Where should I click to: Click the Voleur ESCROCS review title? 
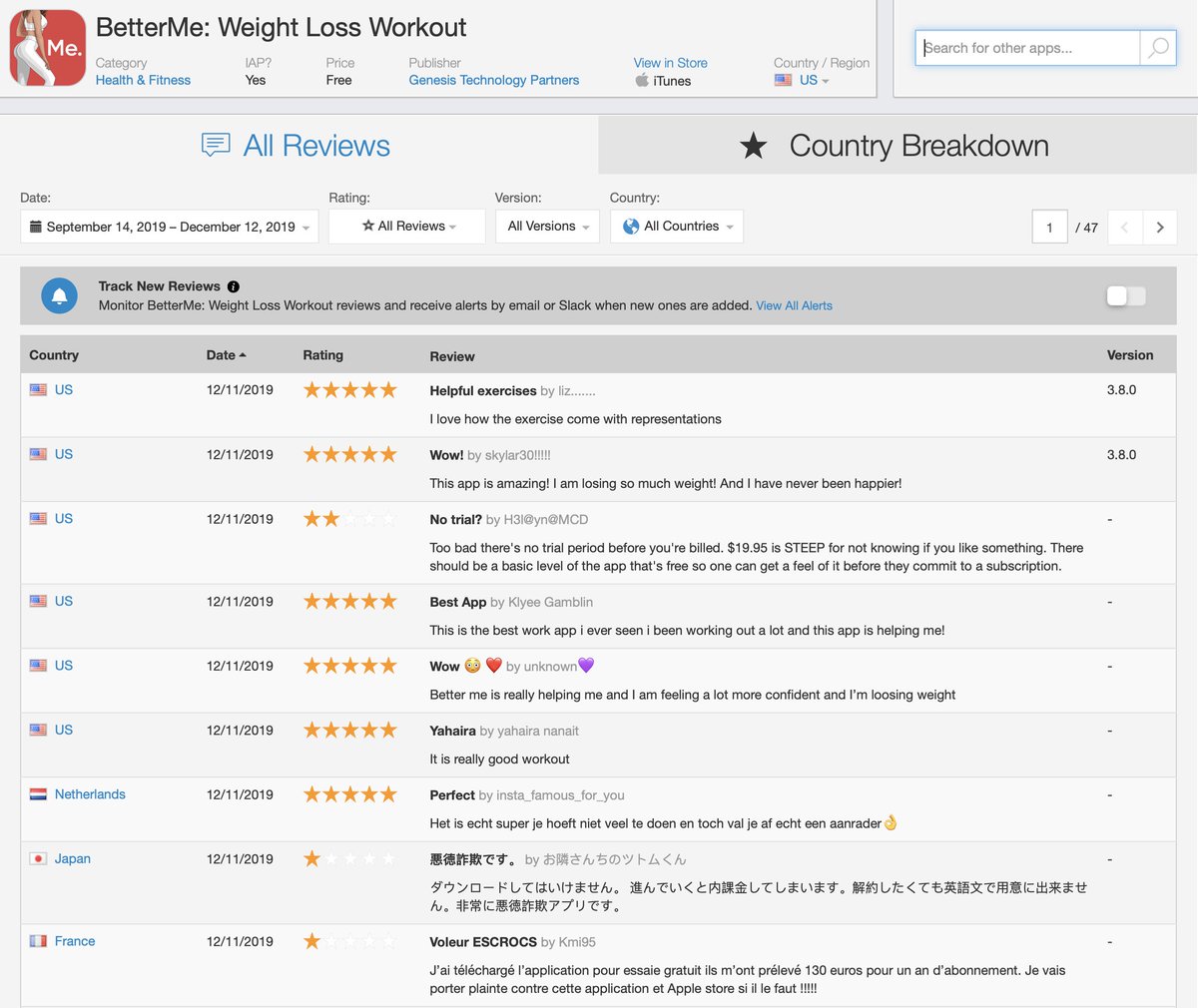(483, 942)
